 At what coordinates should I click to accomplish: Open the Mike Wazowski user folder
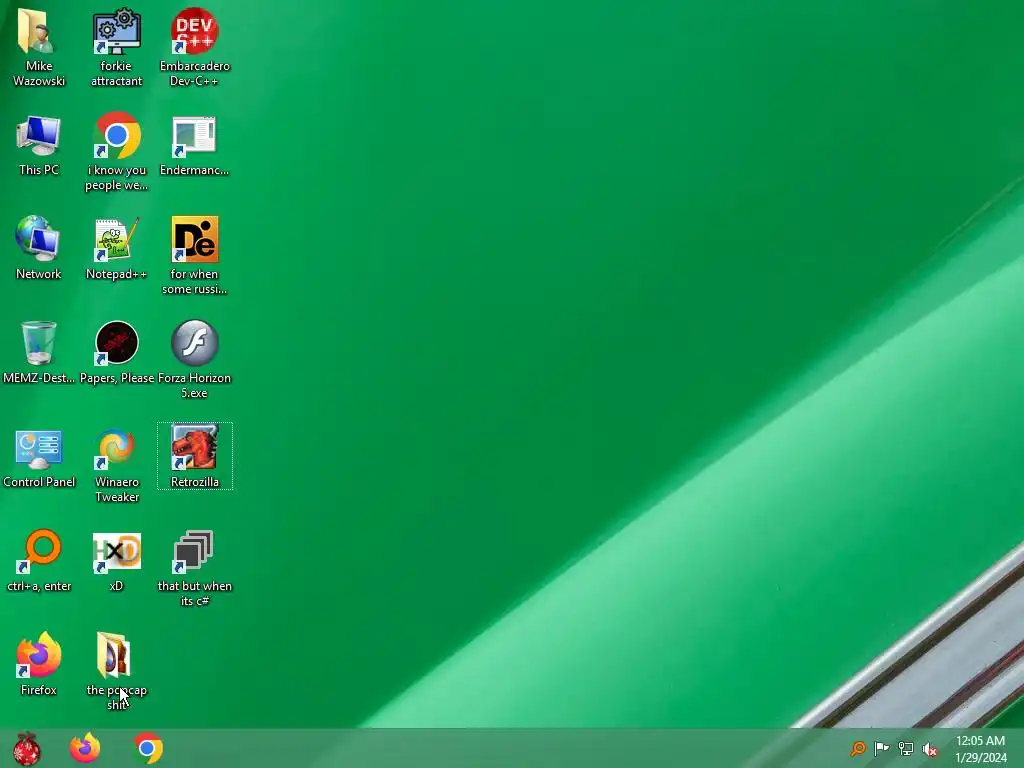click(x=39, y=47)
